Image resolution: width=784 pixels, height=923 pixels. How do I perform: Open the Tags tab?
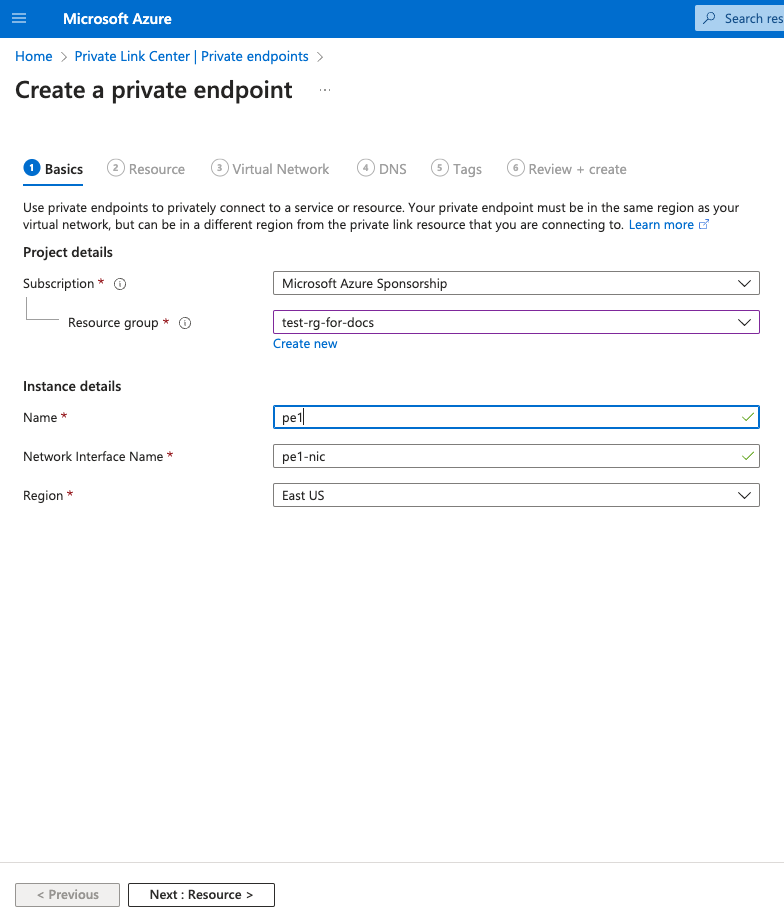point(466,168)
